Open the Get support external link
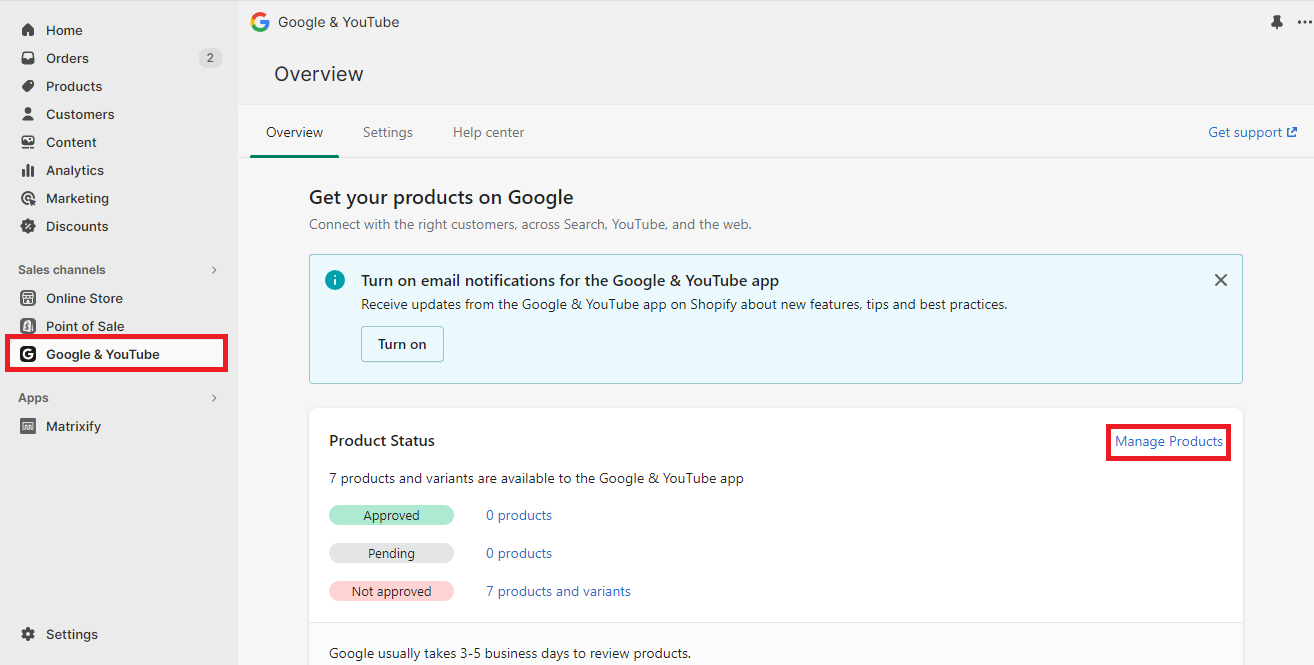1314x665 pixels. click(1252, 132)
